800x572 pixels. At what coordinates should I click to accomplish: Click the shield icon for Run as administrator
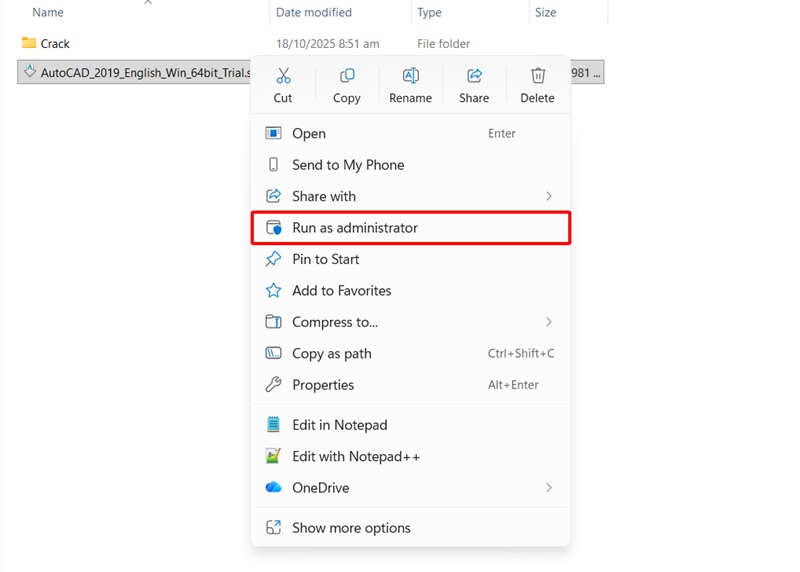pyautogui.click(x=273, y=228)
